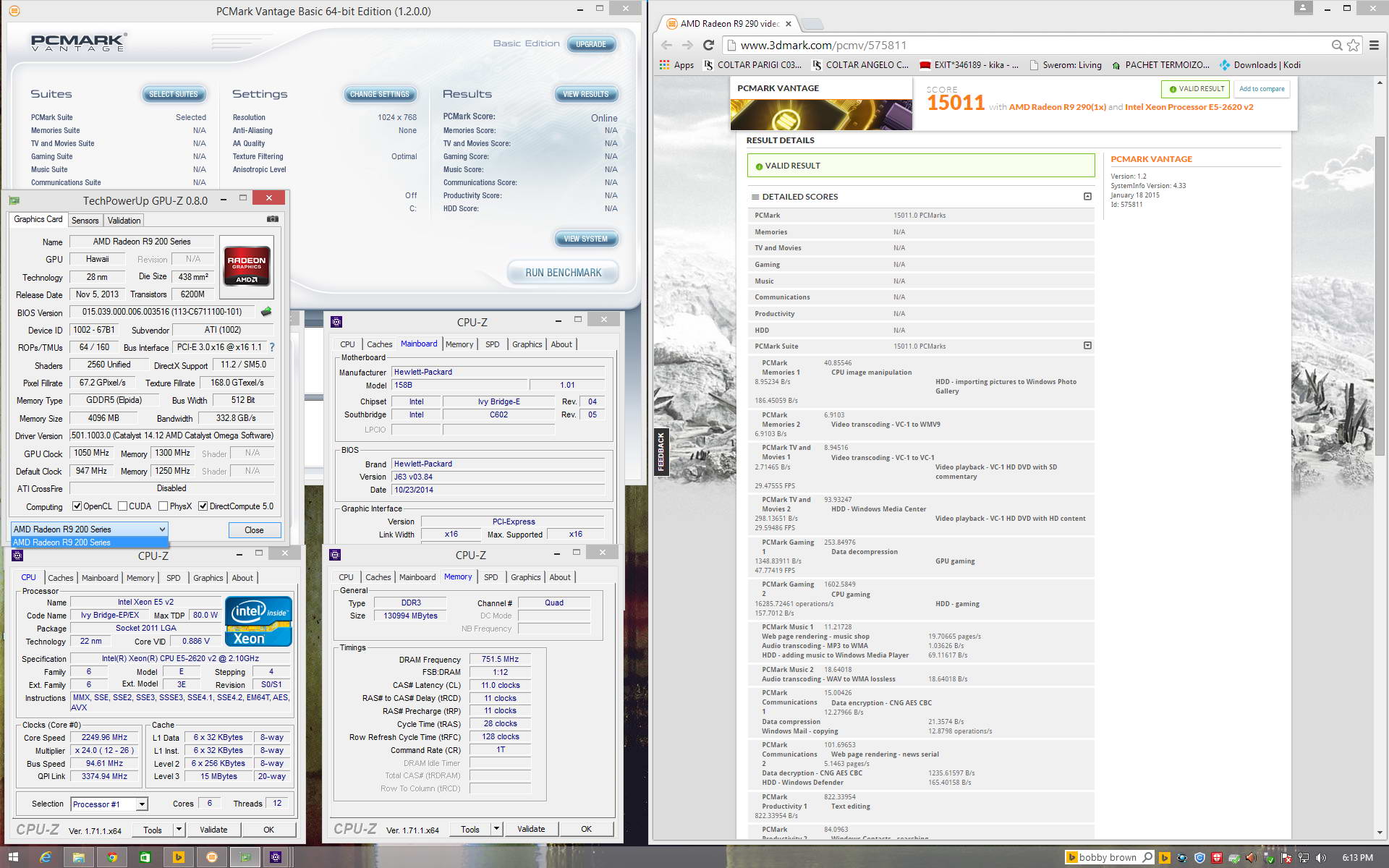Screen dimensions: 1389x868
Task: Switch to Chrome on the taskbar
Action: point(112,857)
